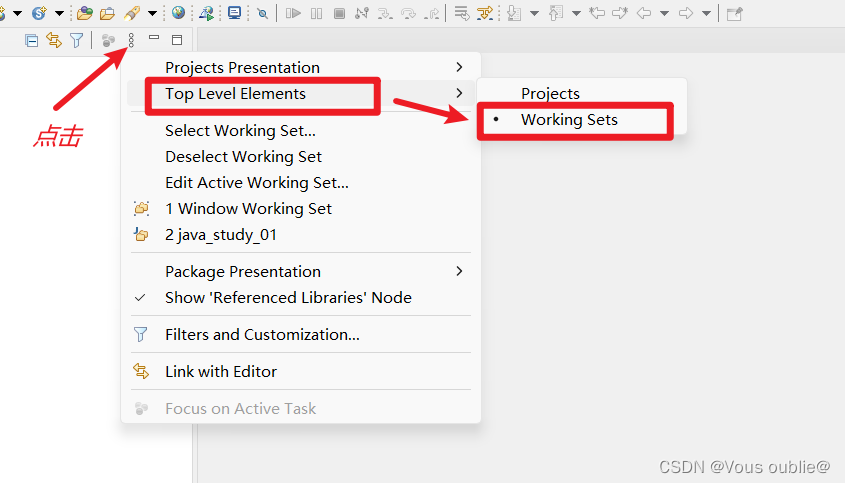Image resolution: width=845 pixels, height=483 pixels.
Task: Click the Collapse All icon in Package Explorer
Action: (31, 40)
